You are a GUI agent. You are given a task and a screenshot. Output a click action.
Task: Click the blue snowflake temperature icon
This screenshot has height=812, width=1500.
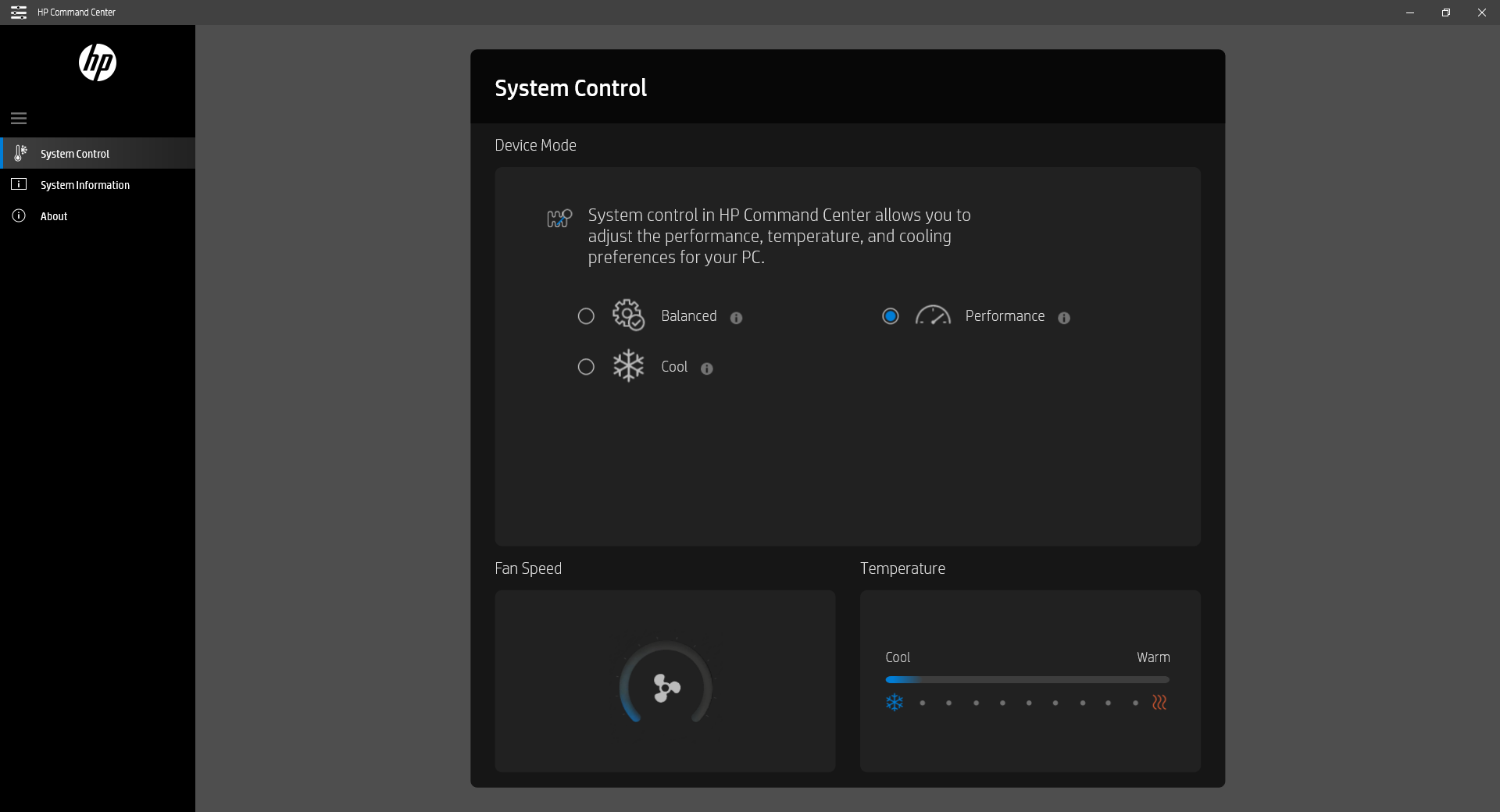(895, 703)
